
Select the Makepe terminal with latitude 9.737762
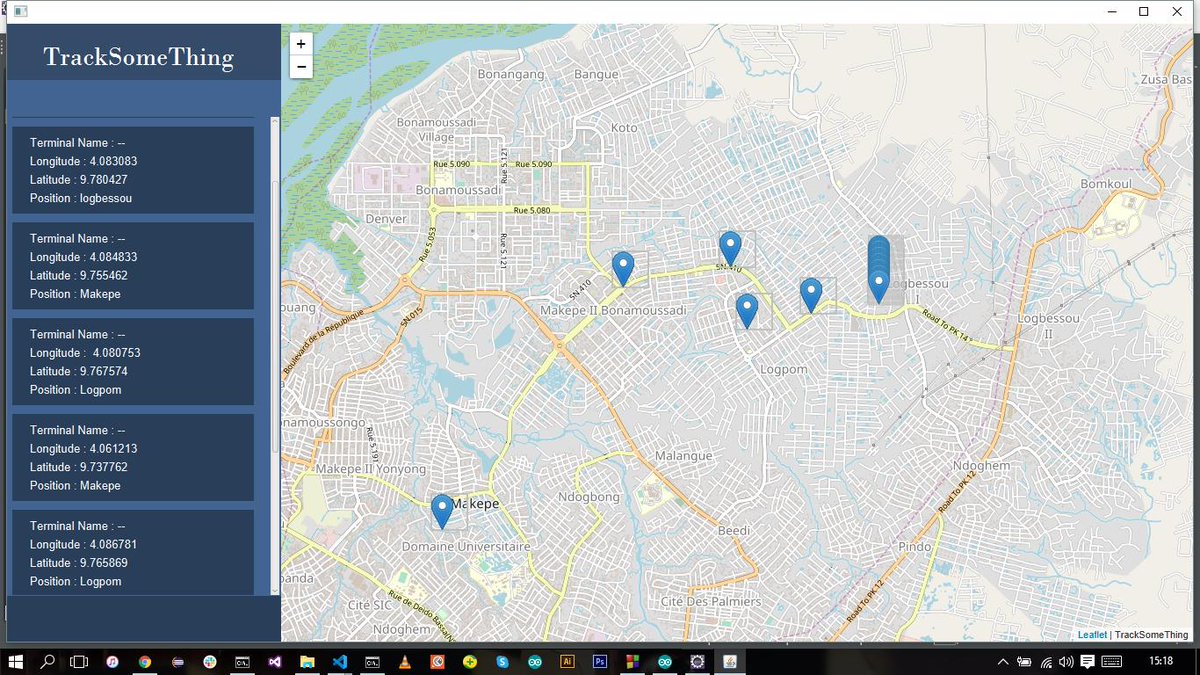coord(132,458)
